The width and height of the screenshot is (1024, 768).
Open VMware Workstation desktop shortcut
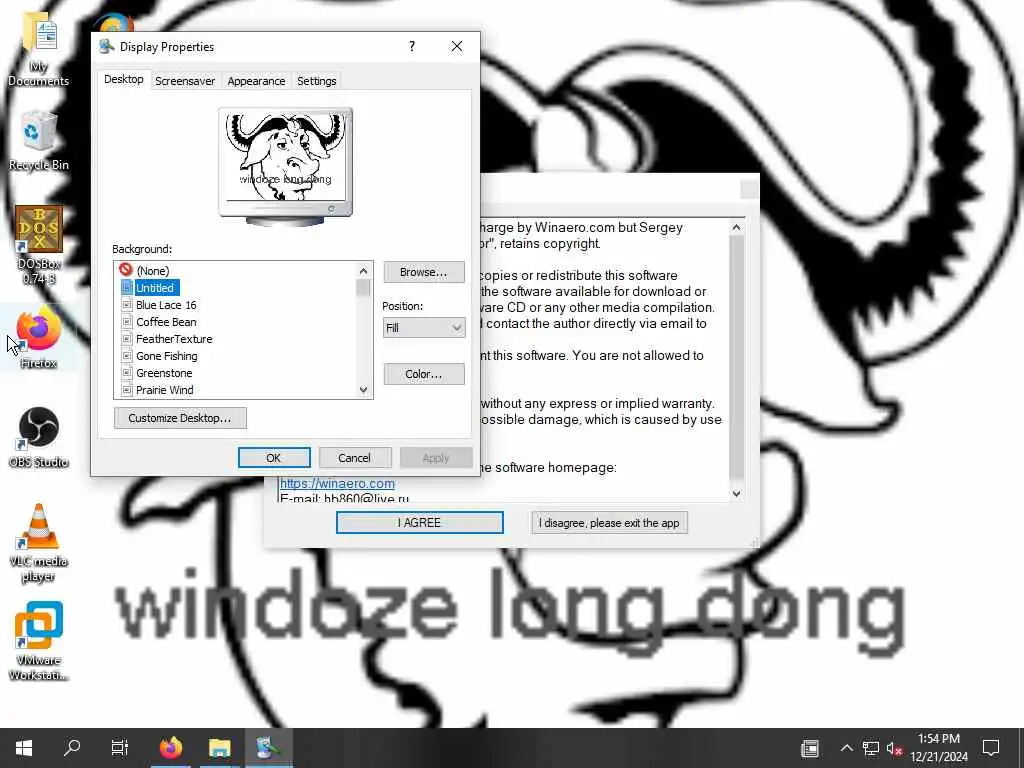pyautogui.click(x=39, y=641)
